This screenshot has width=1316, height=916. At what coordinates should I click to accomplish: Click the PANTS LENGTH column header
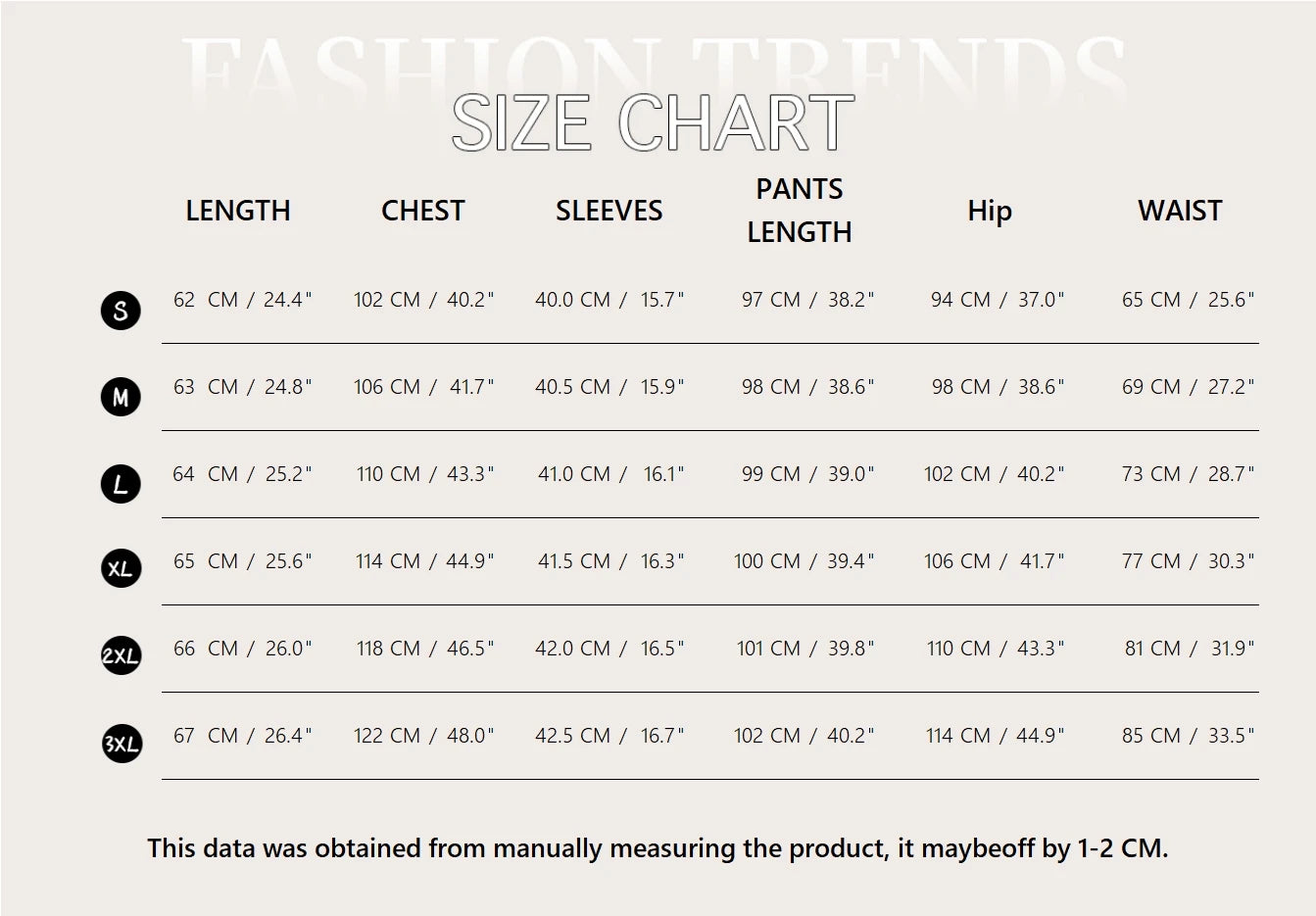coord(800,211)
